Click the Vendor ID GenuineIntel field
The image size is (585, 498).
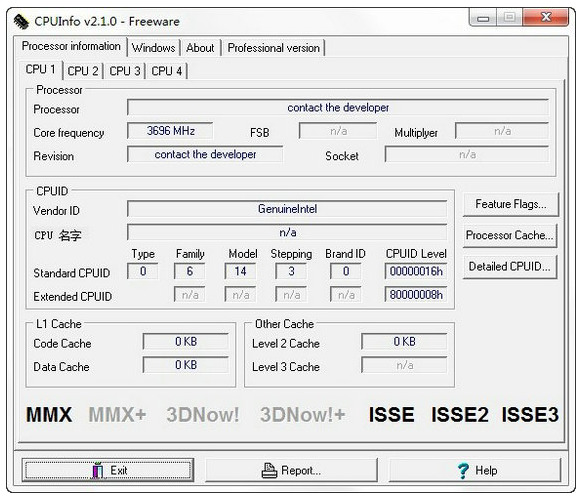pyautogui.click(x=287, y=209)
